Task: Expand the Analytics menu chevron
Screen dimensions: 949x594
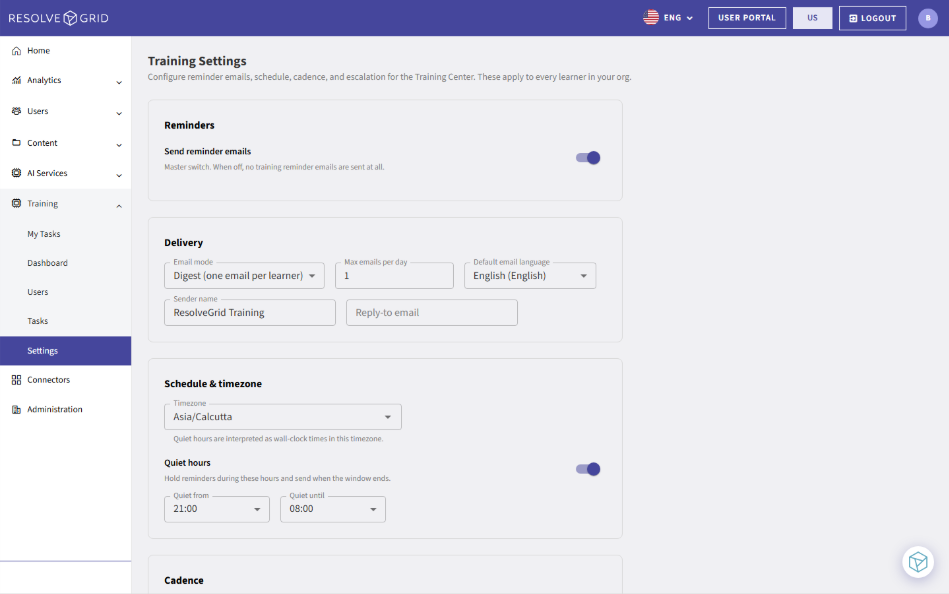Action: (x=119, y=82)
